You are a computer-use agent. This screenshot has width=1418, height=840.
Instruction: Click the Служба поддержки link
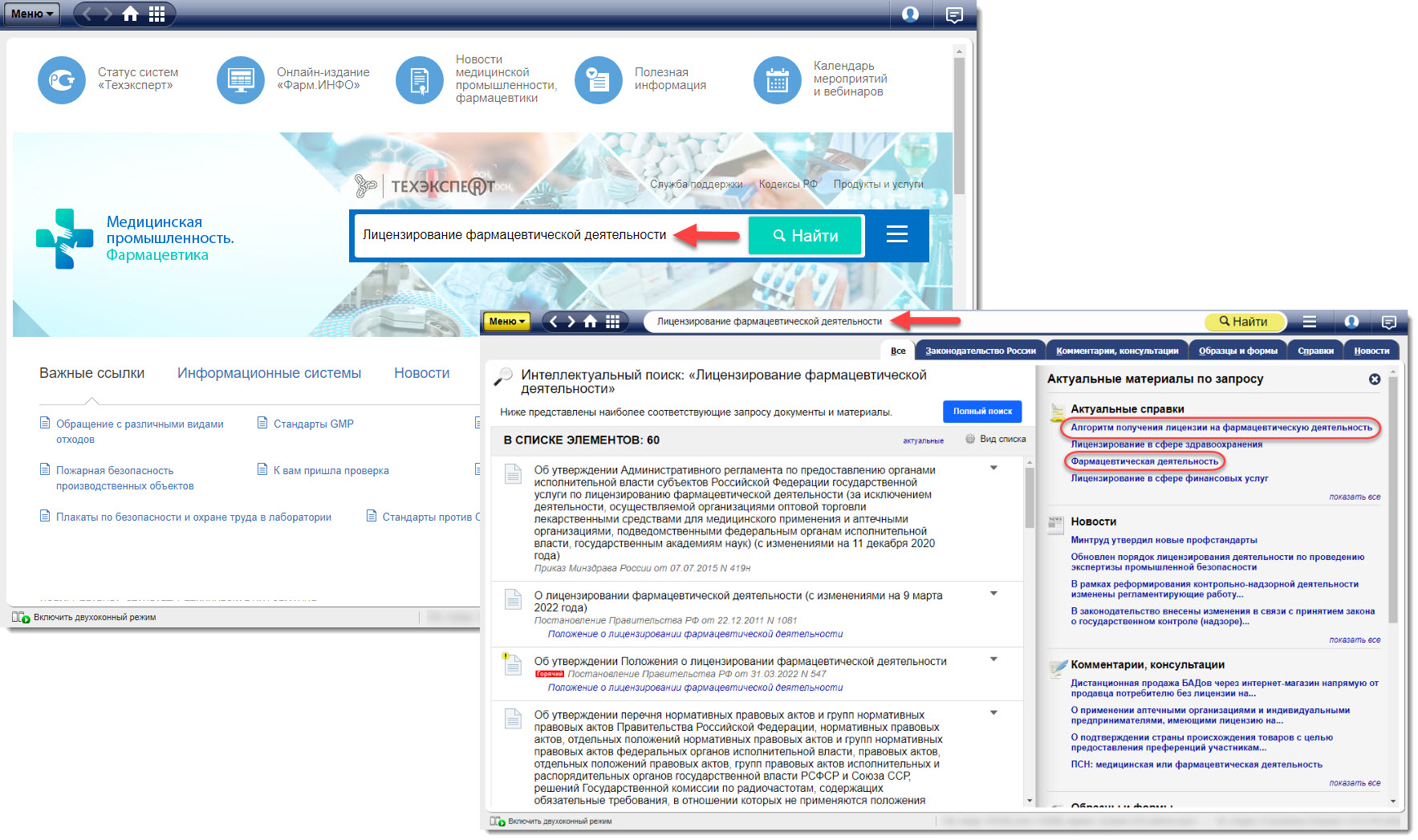pyautogui.click(x=696, y=184)
